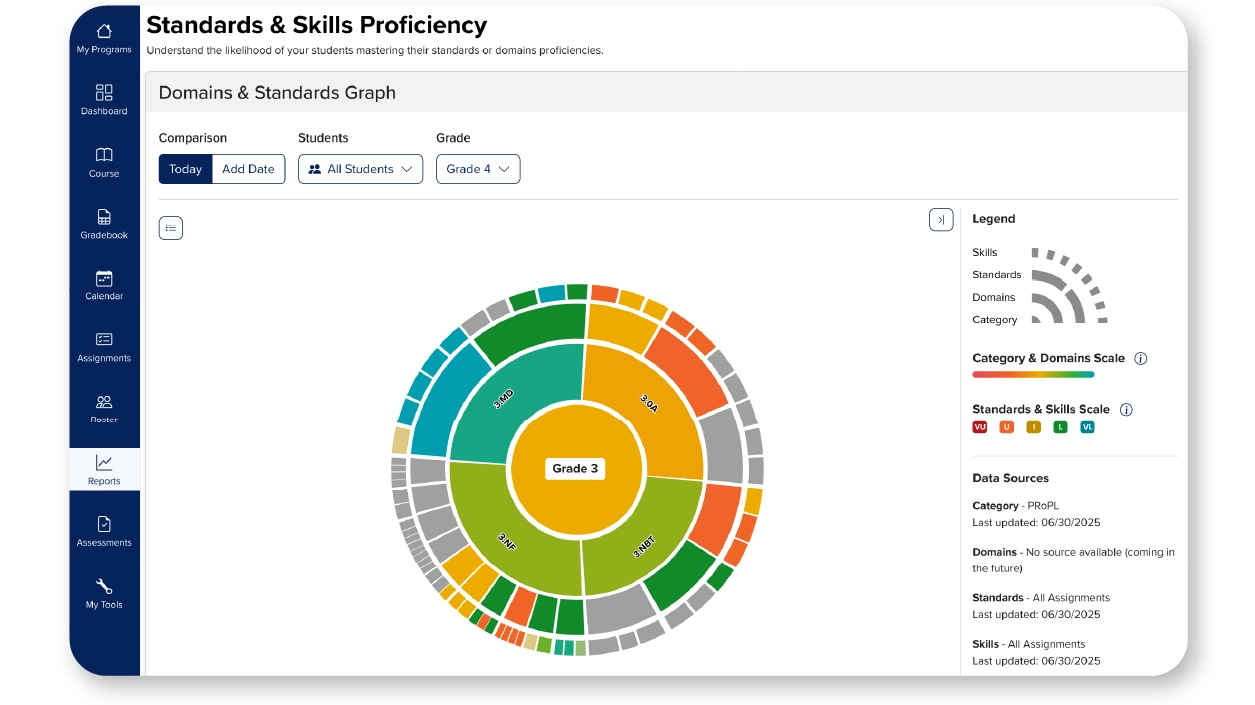The height and width of the screenshot is (705, 1255).
Task: Select Reports in the sidebar
Action: (x=104, y=470)
